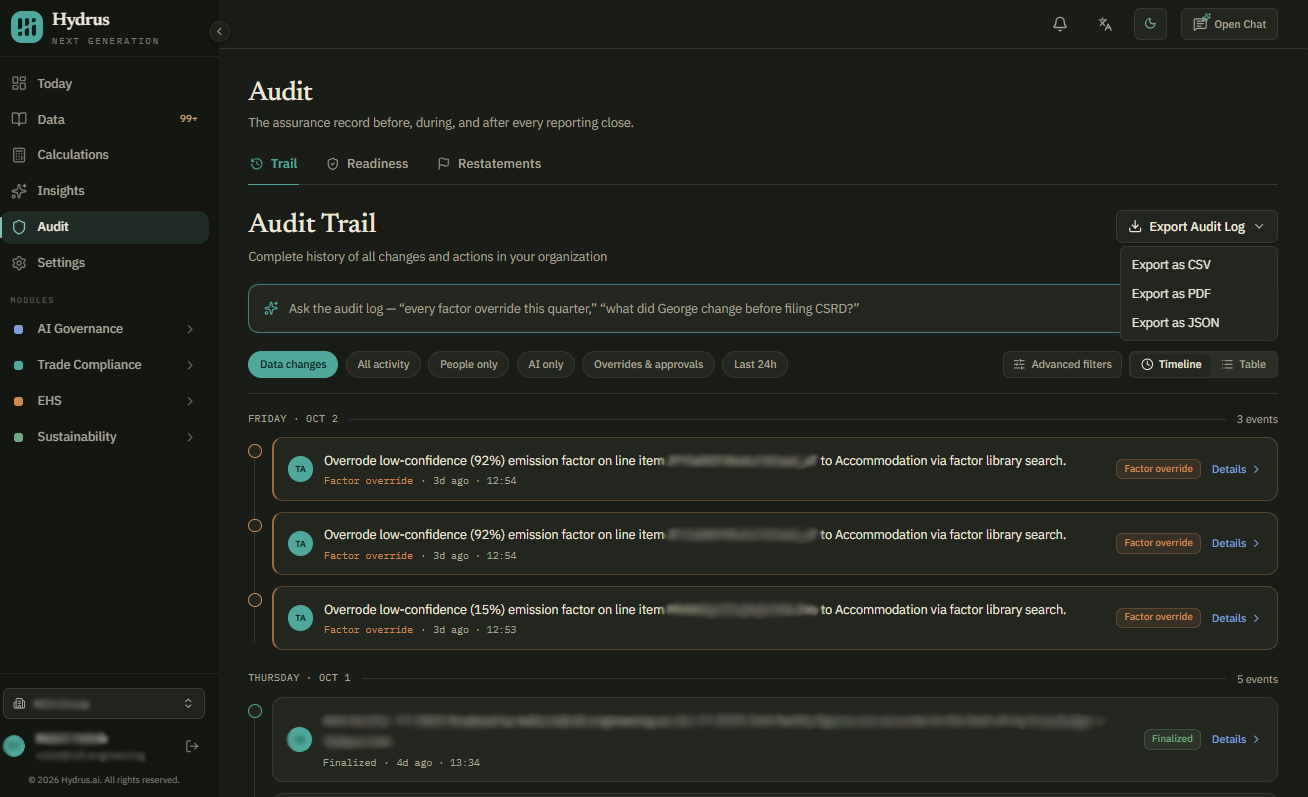Switch to the Readiness tab
This screenshot has width=1308, height=797.
pyautogui.click(x=367, y=164)
